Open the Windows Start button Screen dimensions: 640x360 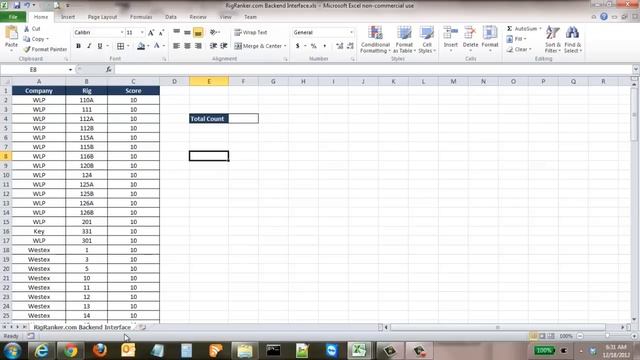click(13, 351)
